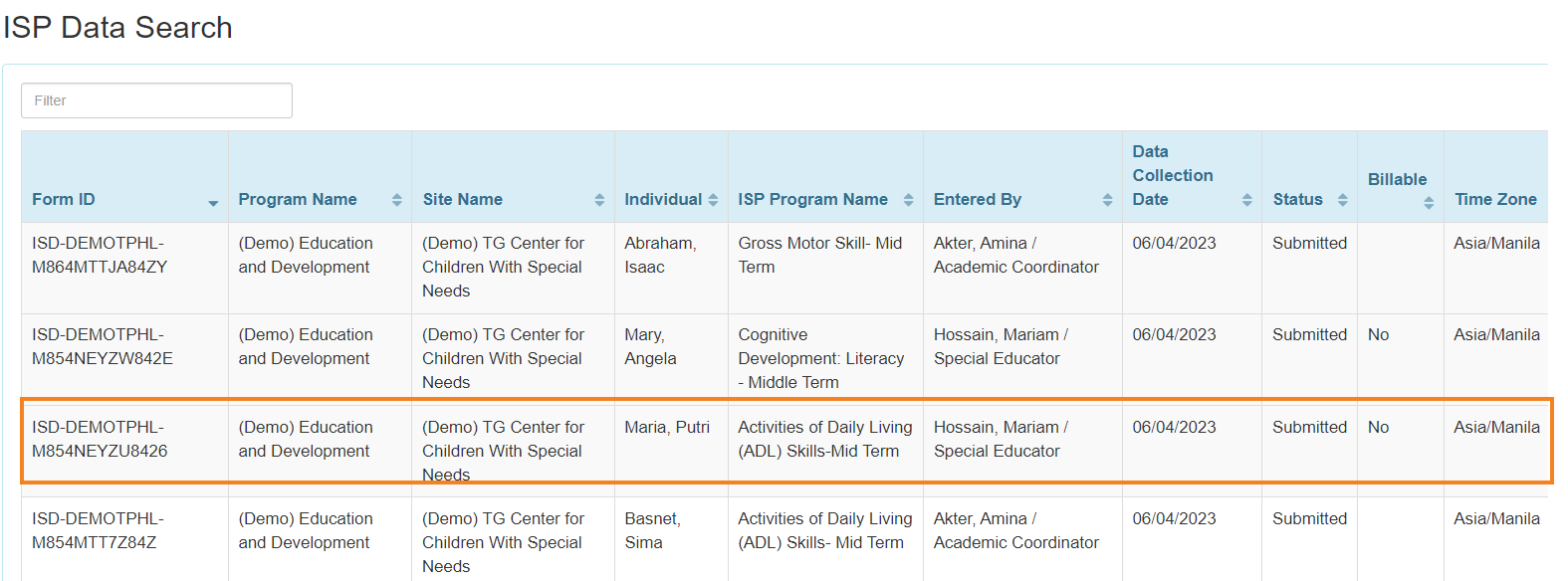Click the ISP Data Search page title
Viewport: 1568px width, 581px height.
tap(118, 27)
